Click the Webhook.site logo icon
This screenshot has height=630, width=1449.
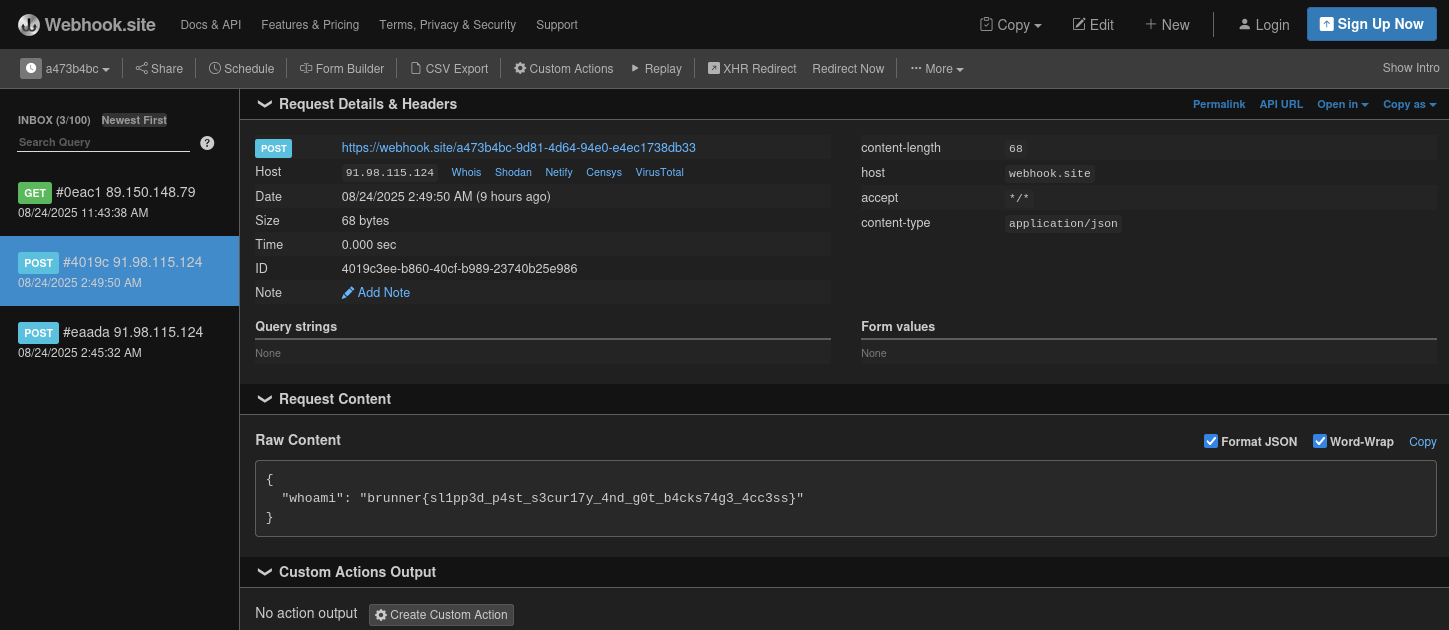(x=29, y=25)
